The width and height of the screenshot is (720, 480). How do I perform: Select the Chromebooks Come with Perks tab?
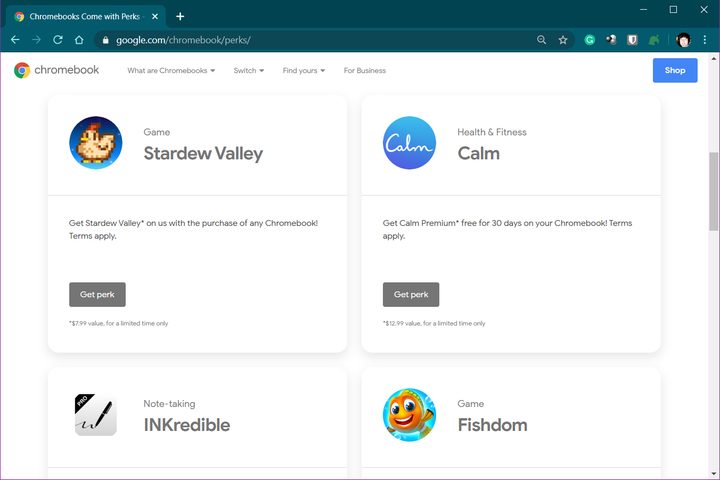tap(85, 17)
